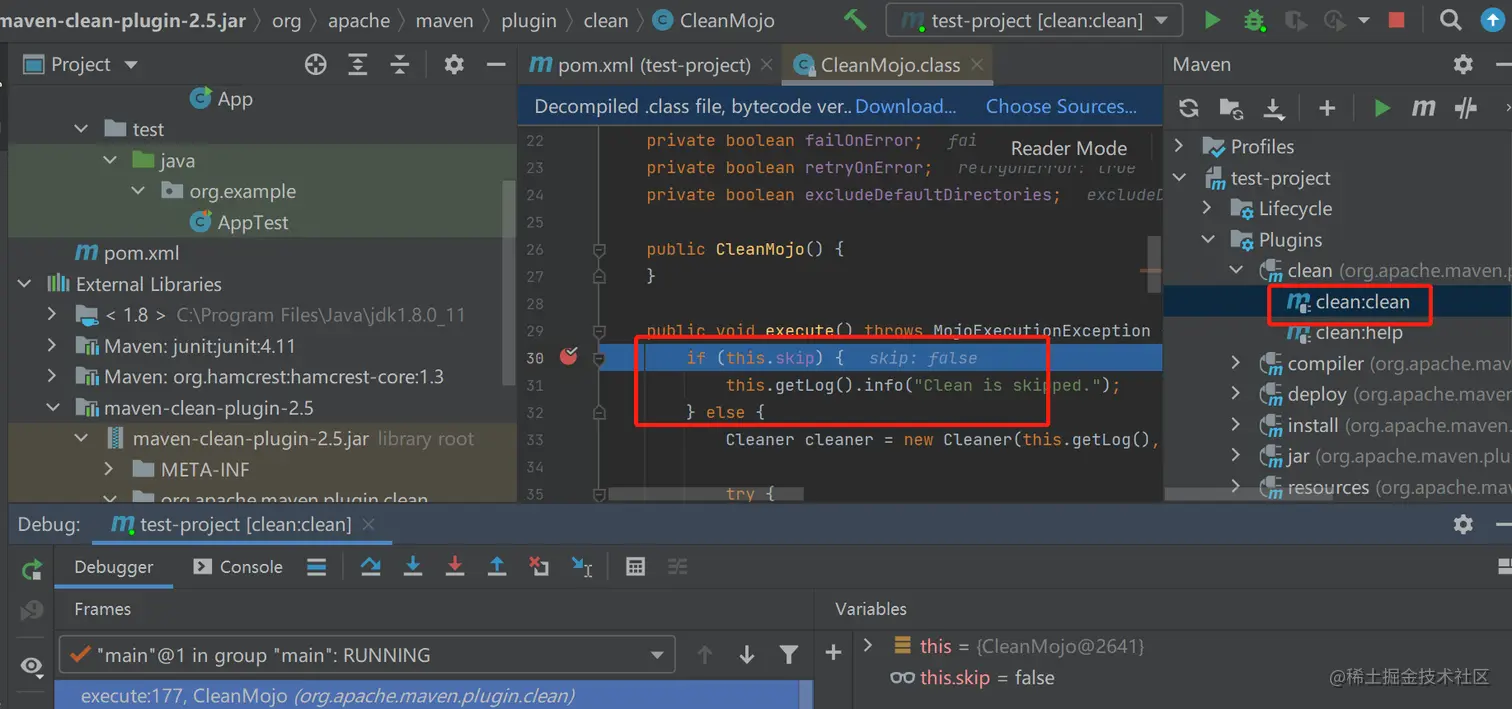Click Force Step Into red arrow
The height and width of the screenshot is (709, 1512).
click(455, 567)
